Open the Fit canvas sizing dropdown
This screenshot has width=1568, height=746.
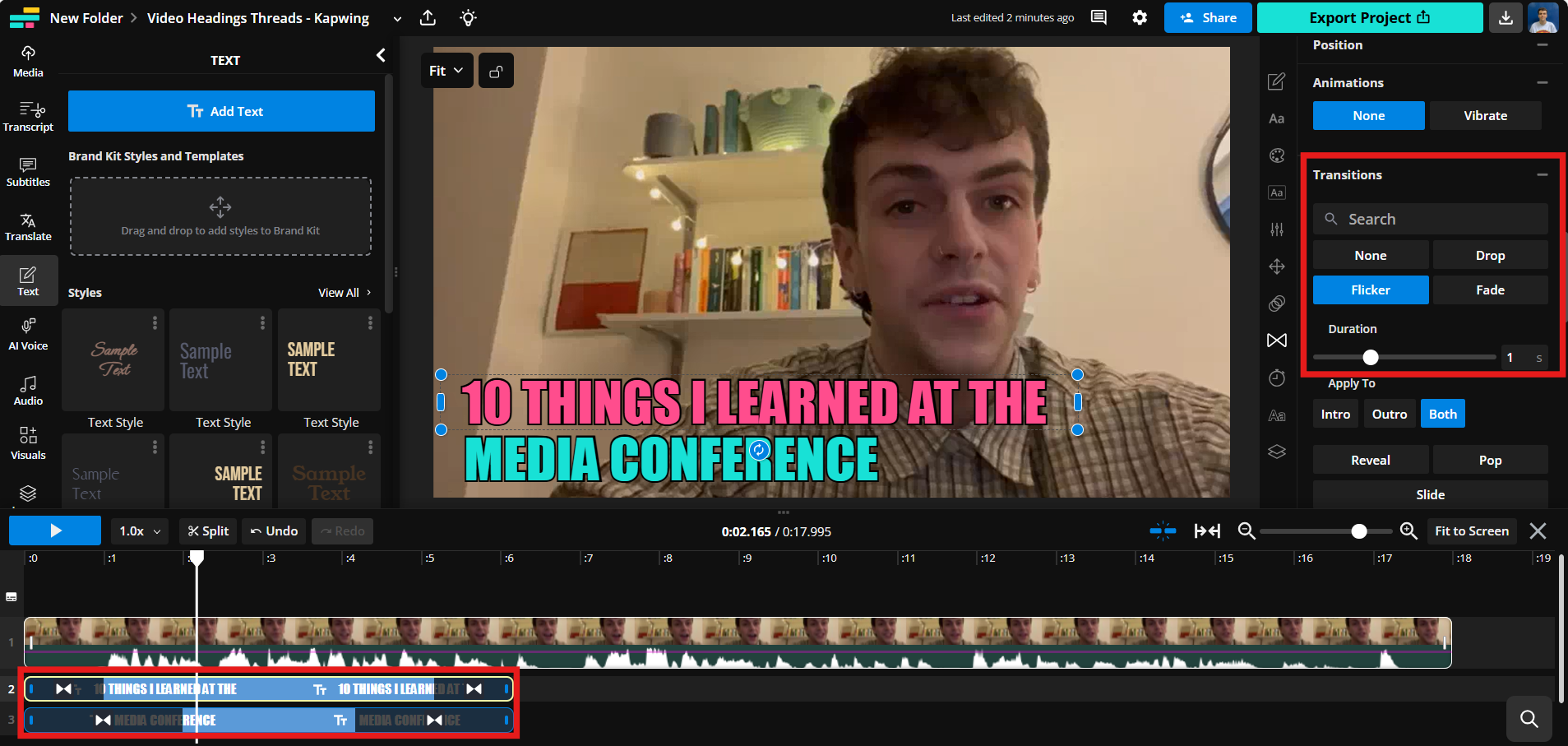[446, 70]
